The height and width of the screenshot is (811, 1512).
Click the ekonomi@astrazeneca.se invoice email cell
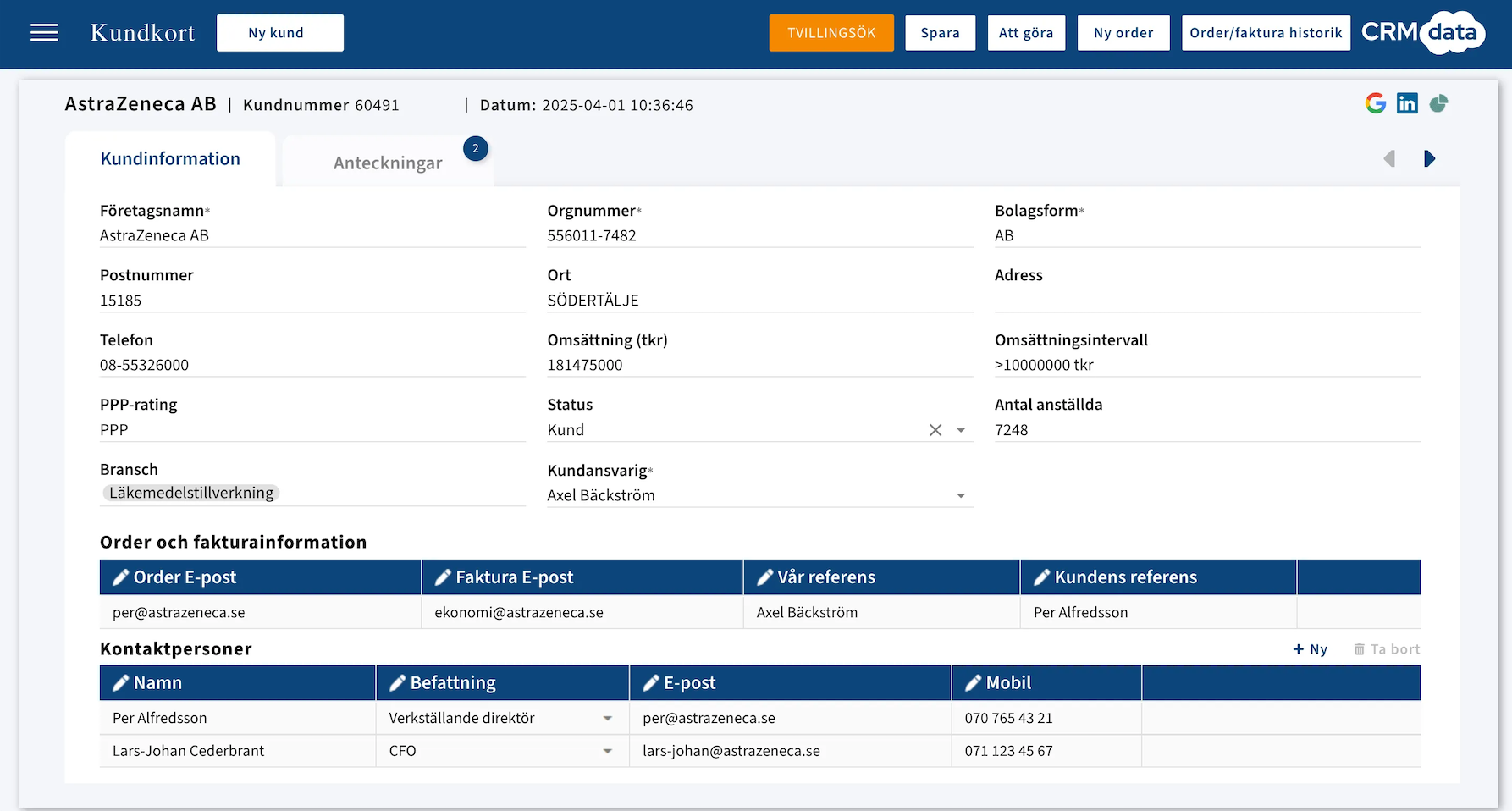(582, 613)
